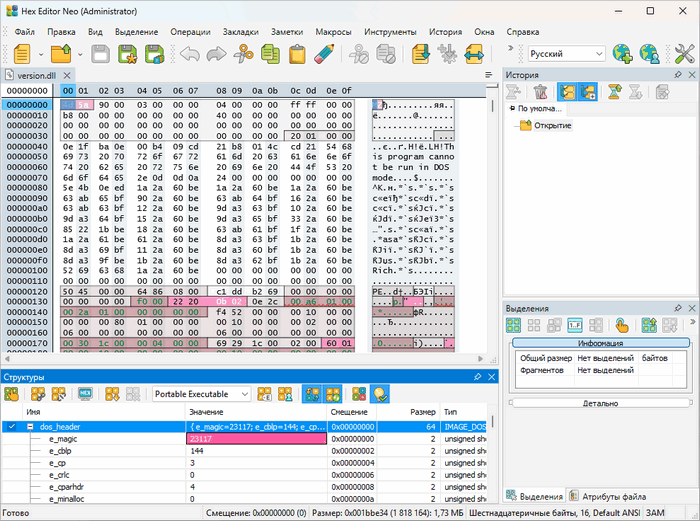Click the pink e_magic value cell 23117
This screenshot has width=700, height=521.
[257, 439]
